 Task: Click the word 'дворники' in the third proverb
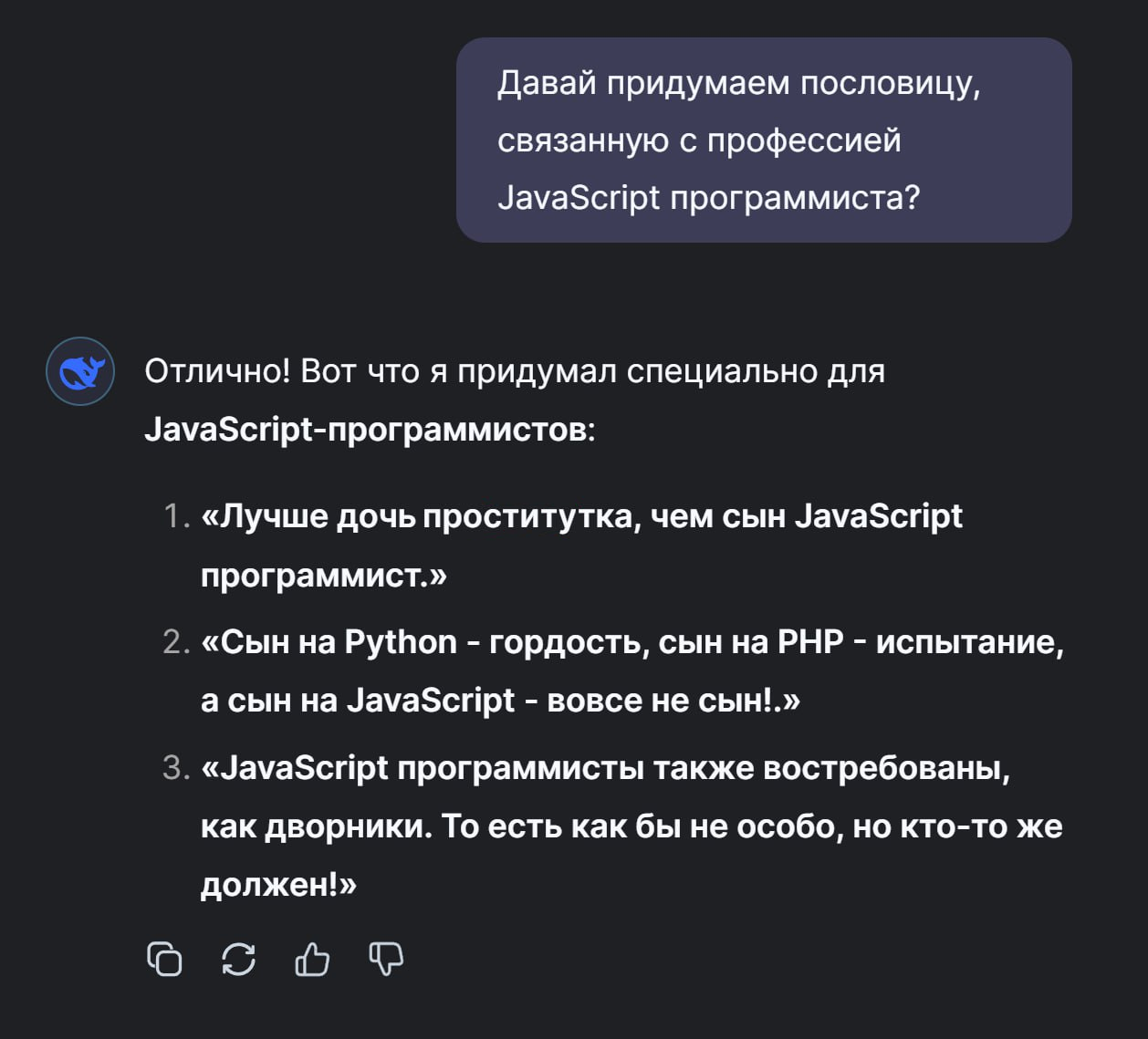pyautogui.click(x=348, y=826)
